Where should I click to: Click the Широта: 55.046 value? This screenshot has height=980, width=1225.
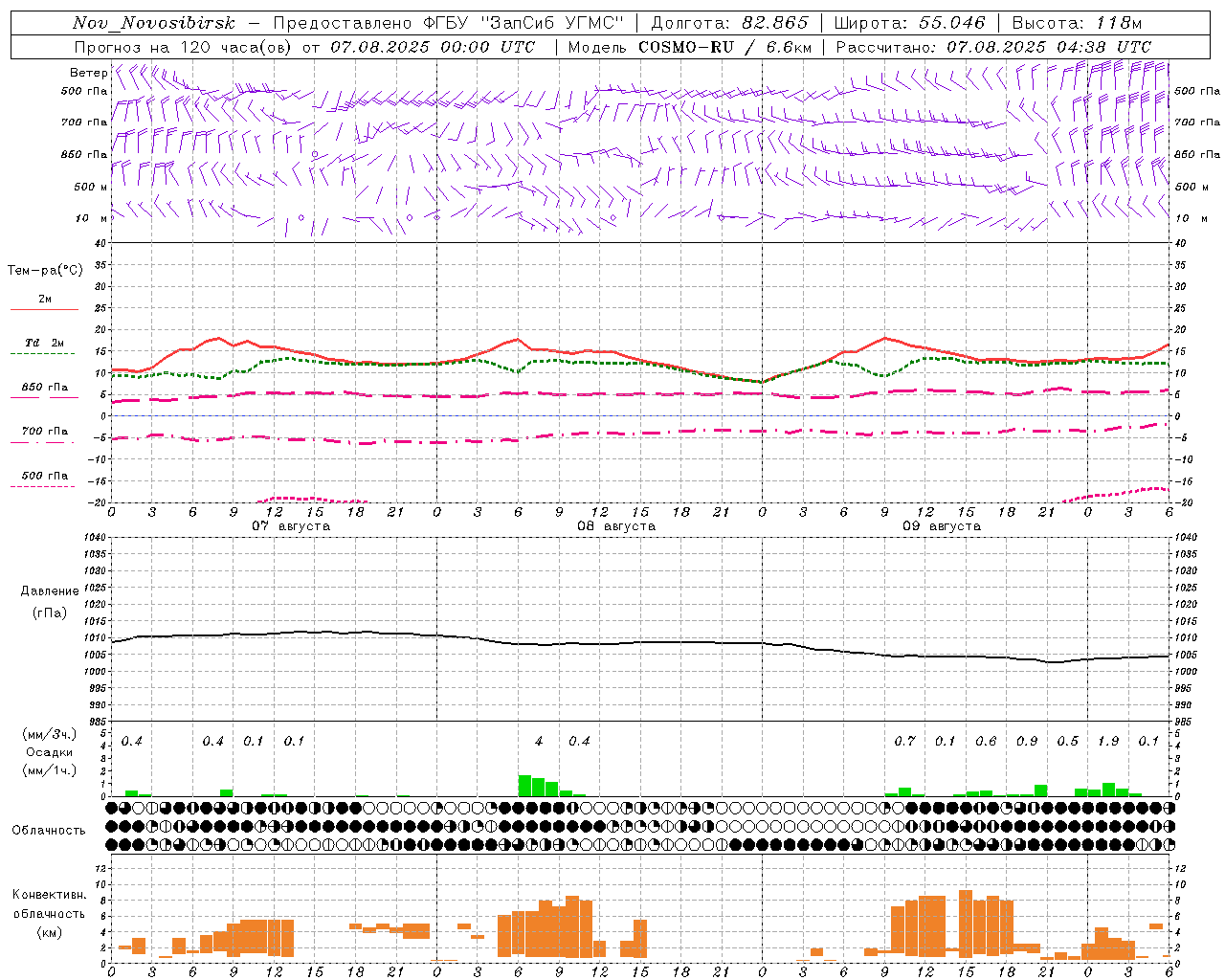point(910,24)
